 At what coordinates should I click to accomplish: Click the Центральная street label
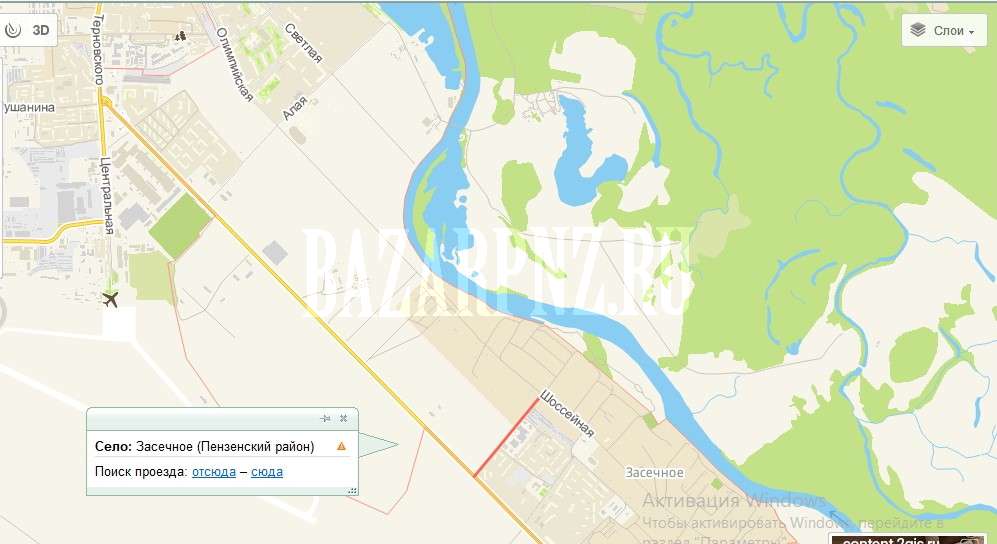(x=107, y=196)
